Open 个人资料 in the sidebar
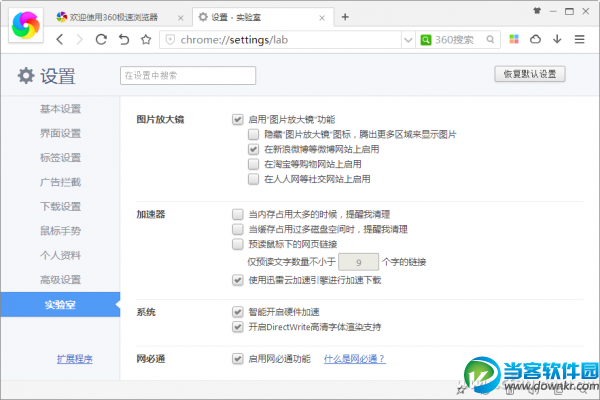Viewport: 600px width, 400px height. pos(60,255)
